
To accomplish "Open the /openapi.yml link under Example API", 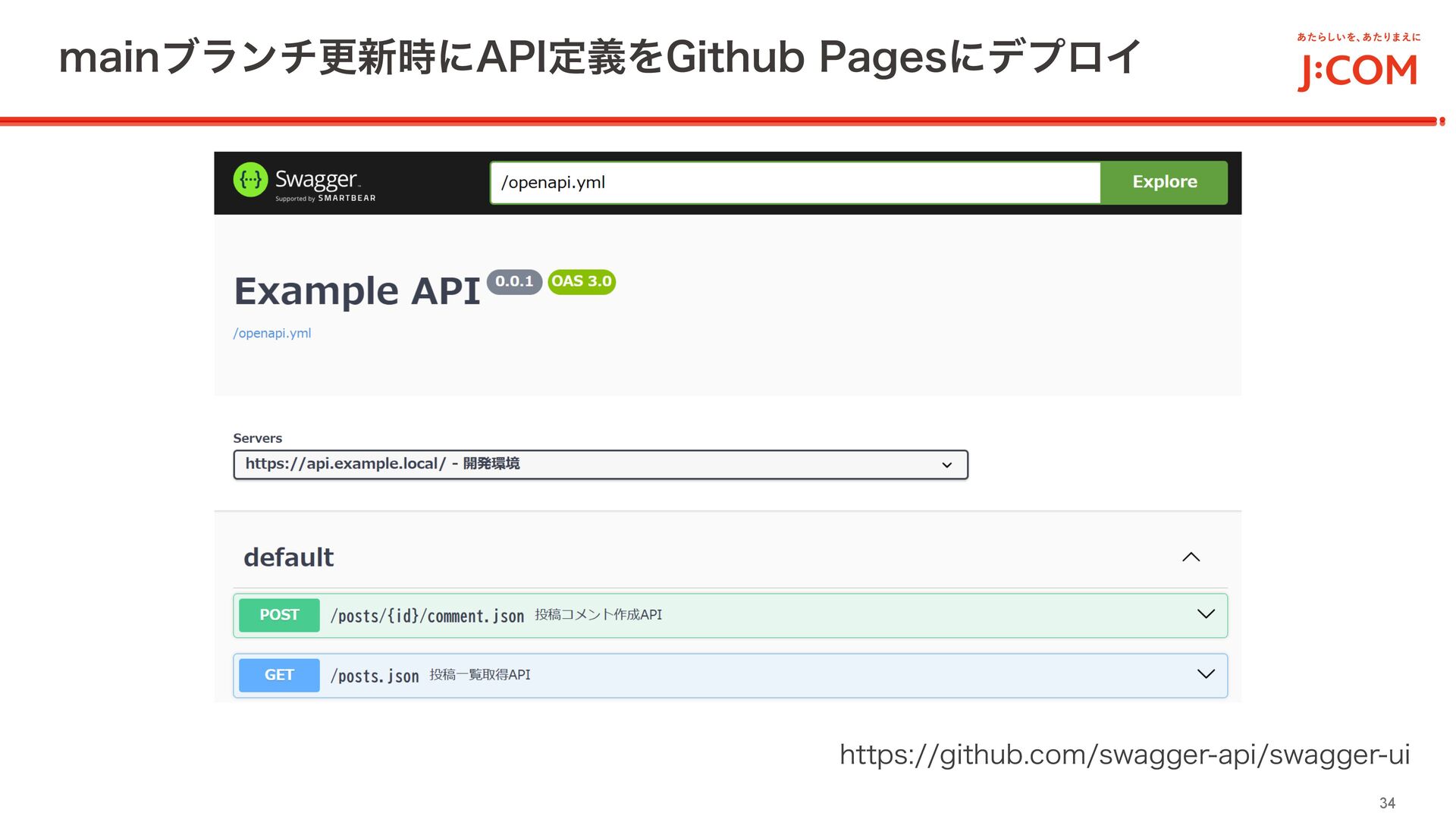I will click(272, 333).
